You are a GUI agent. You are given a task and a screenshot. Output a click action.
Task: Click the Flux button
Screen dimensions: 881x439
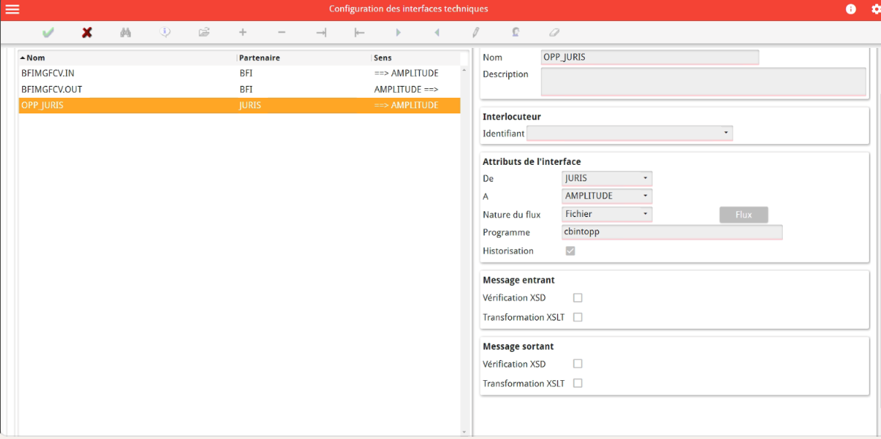point(743,215)
